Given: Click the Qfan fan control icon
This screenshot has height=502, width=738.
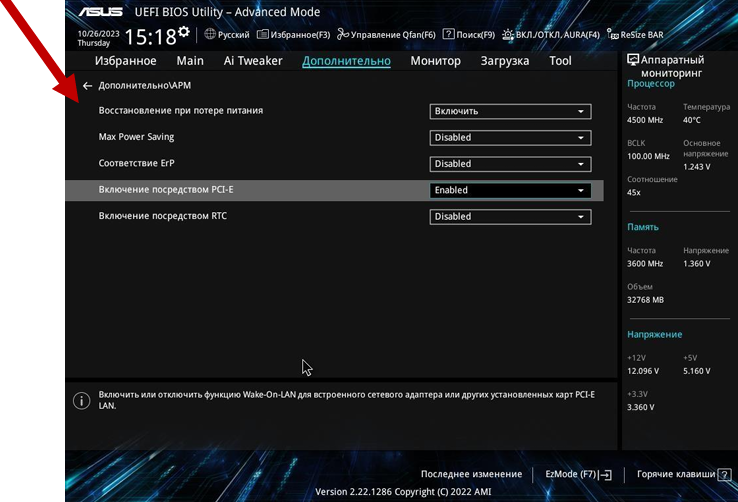Looking at the screenshot, I should click(x=343, y=34).
